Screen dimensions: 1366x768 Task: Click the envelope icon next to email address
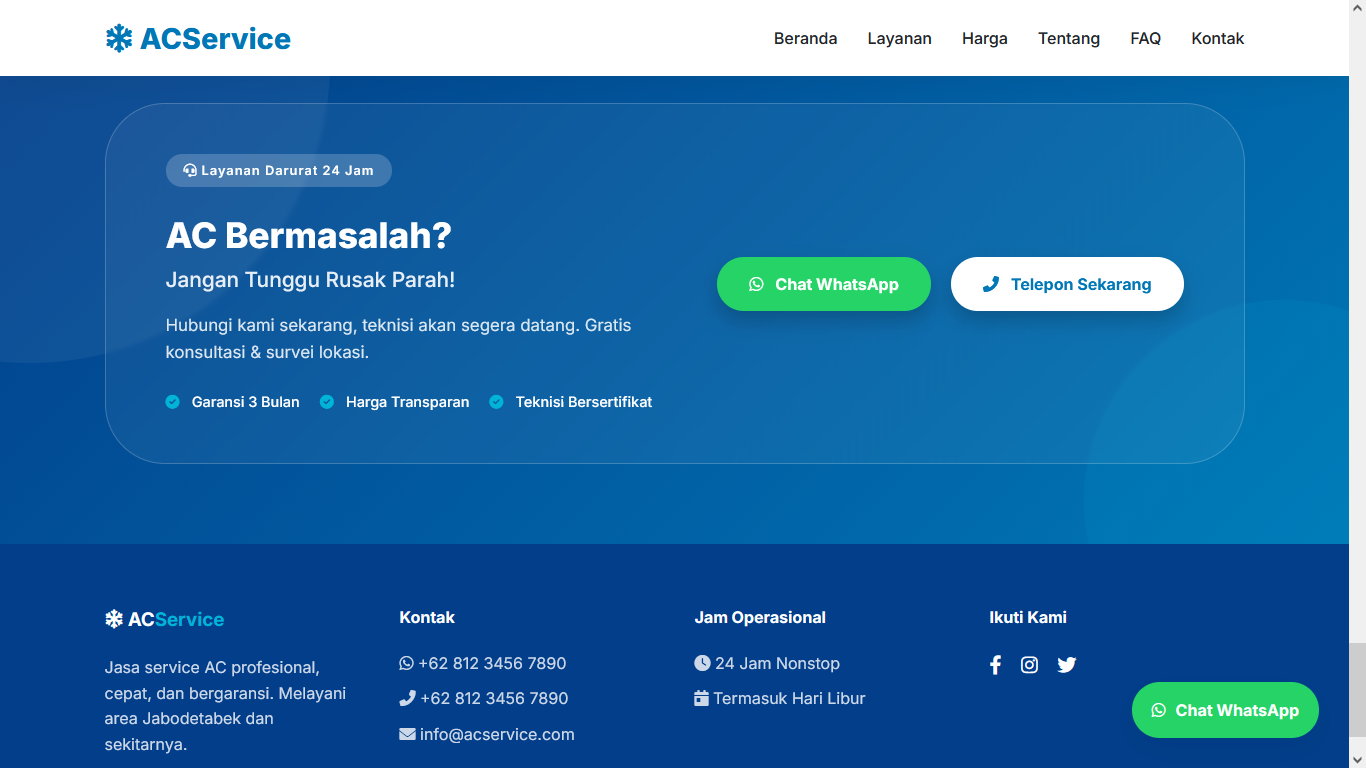point(407,734)
